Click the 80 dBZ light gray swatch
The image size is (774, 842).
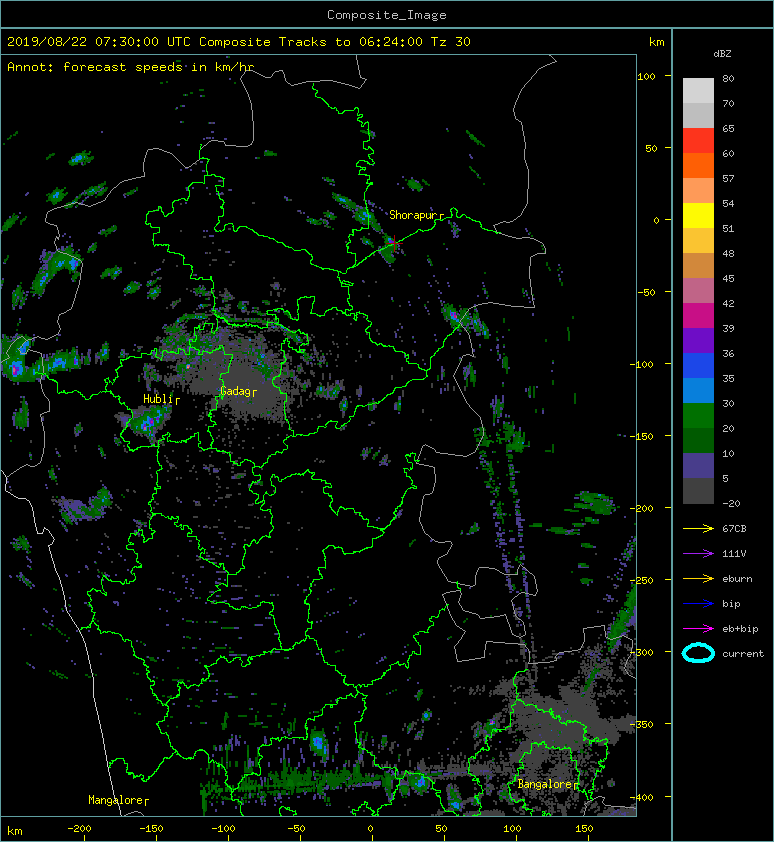coord(698,90)
